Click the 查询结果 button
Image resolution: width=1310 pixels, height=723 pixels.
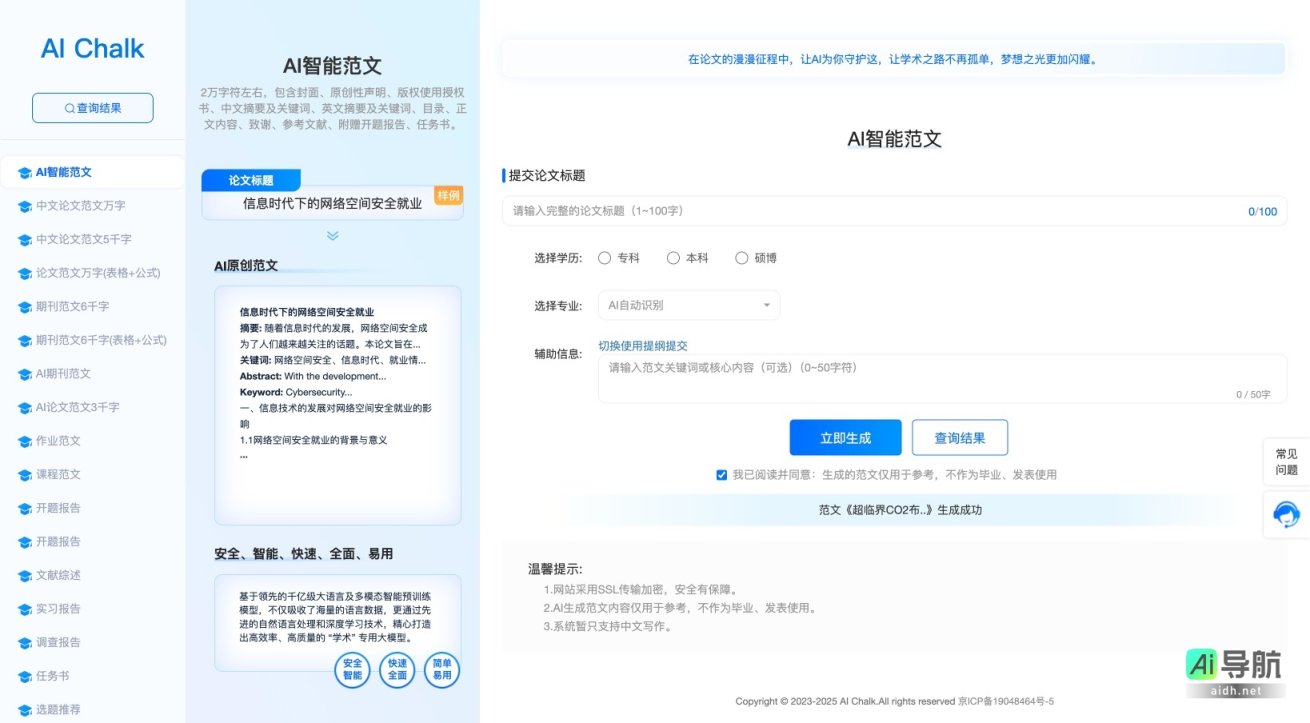click(960, 437)
